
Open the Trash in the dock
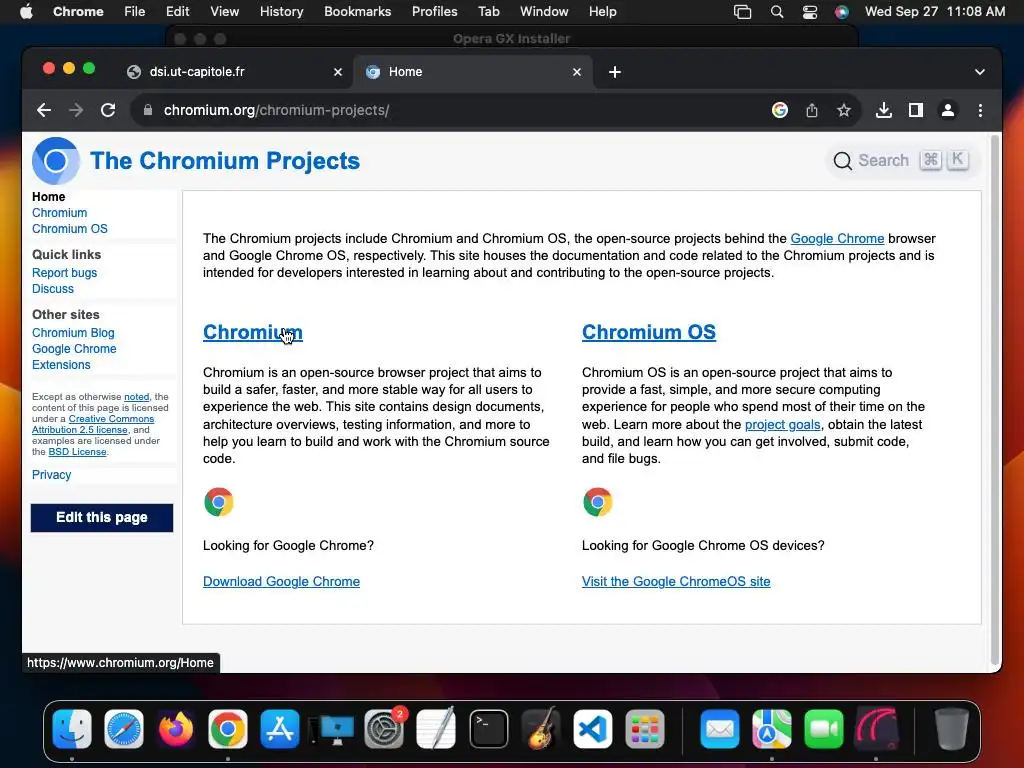[952, 729]
